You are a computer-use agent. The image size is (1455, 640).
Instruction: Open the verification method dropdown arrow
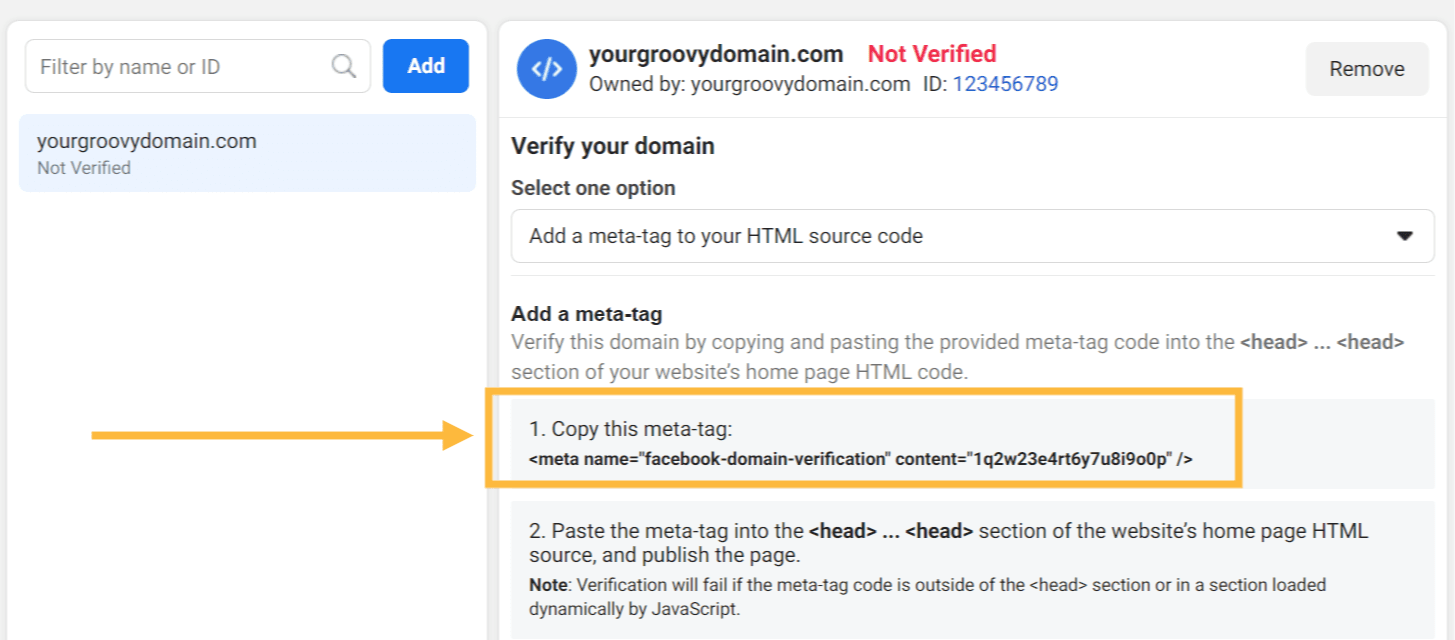coord(1404,236)
